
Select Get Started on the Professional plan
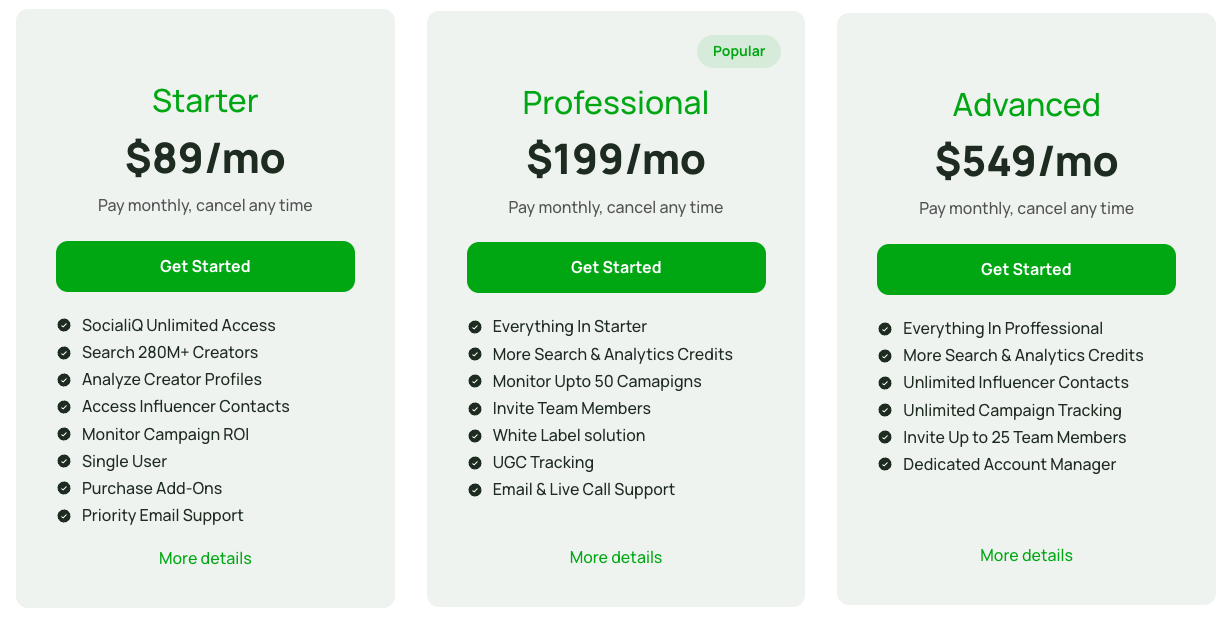(616, 267)
